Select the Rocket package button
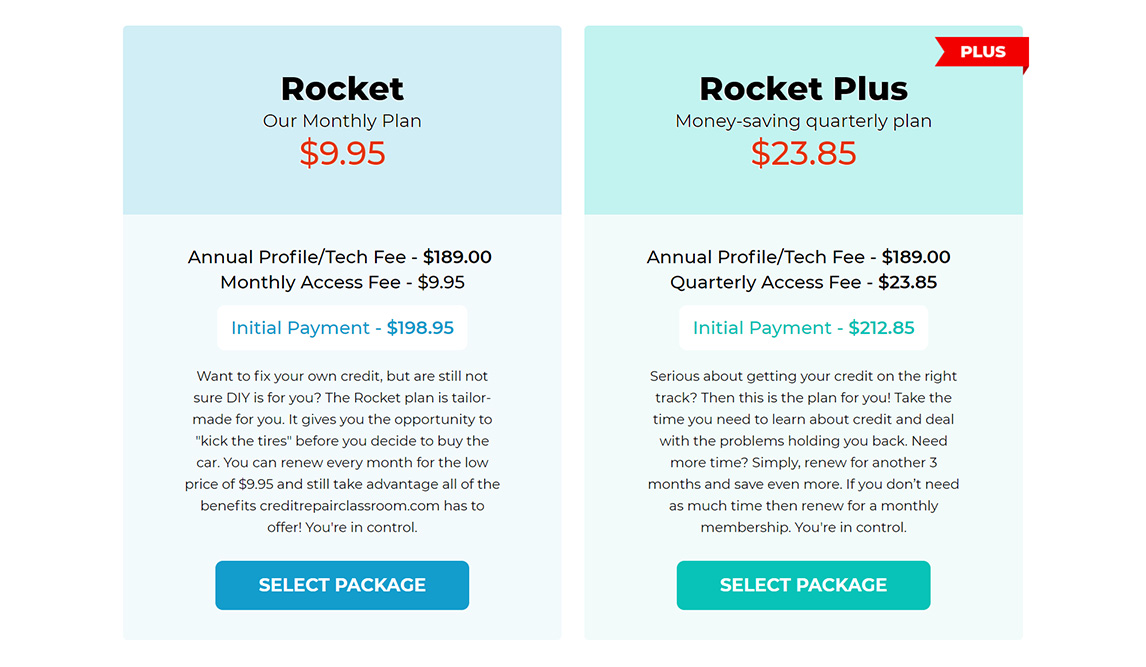Viewport: 1146px width, 667px height. (342, 585)
